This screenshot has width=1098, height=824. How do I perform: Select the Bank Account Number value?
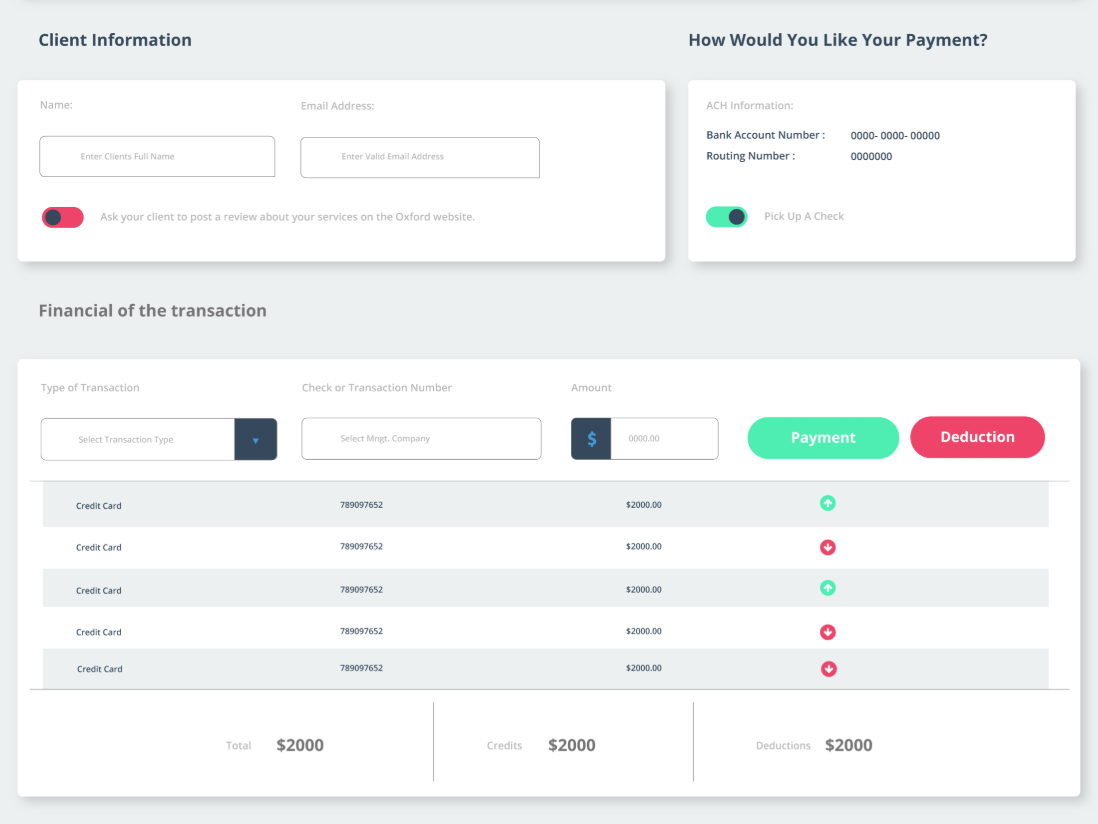(x=895, y=136)
